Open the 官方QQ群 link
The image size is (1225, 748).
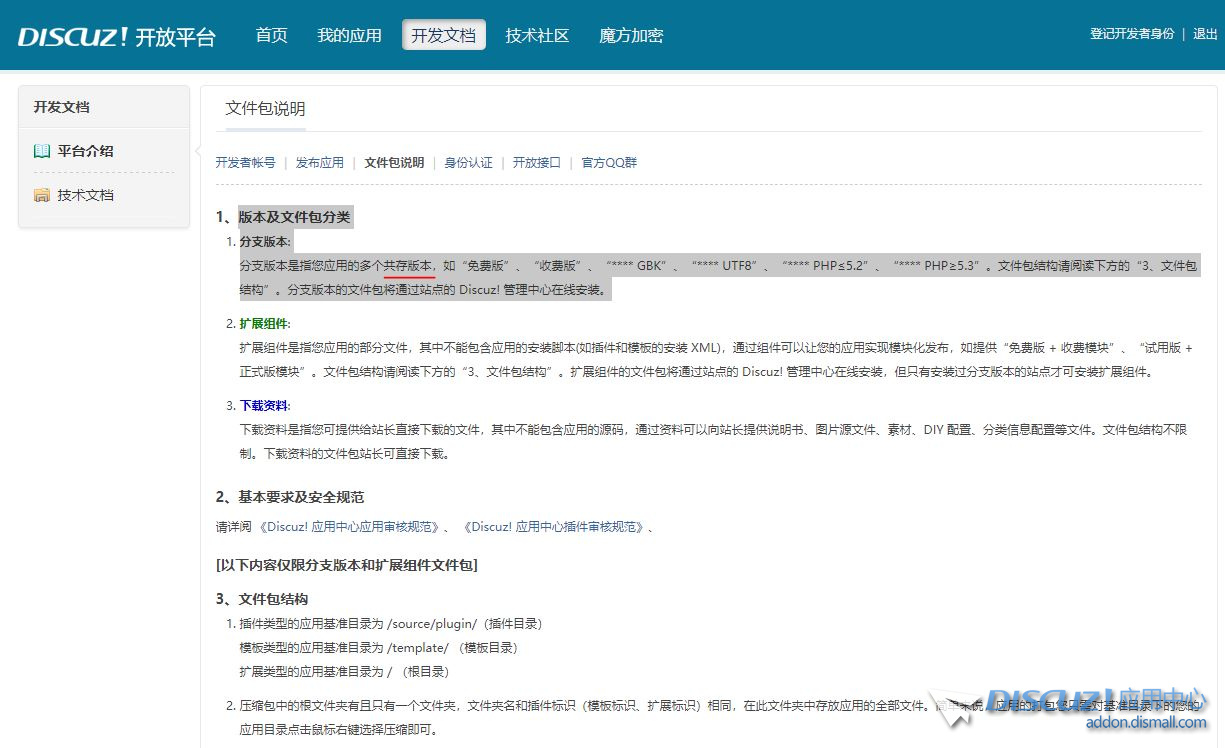pyautogui.click(x=609, y=162)
